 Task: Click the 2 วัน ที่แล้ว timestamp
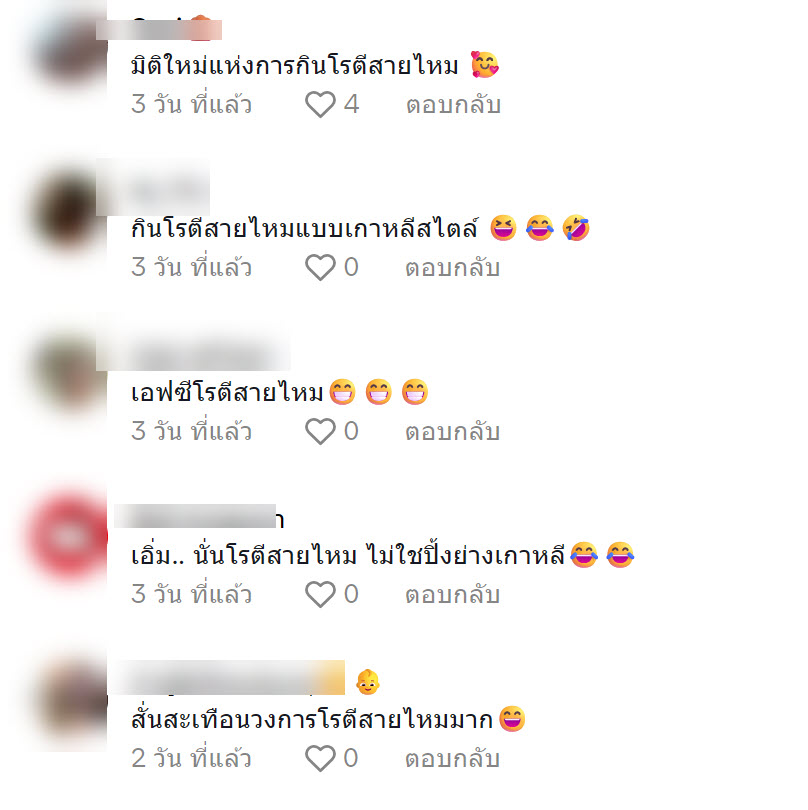[x=191, y=758]
